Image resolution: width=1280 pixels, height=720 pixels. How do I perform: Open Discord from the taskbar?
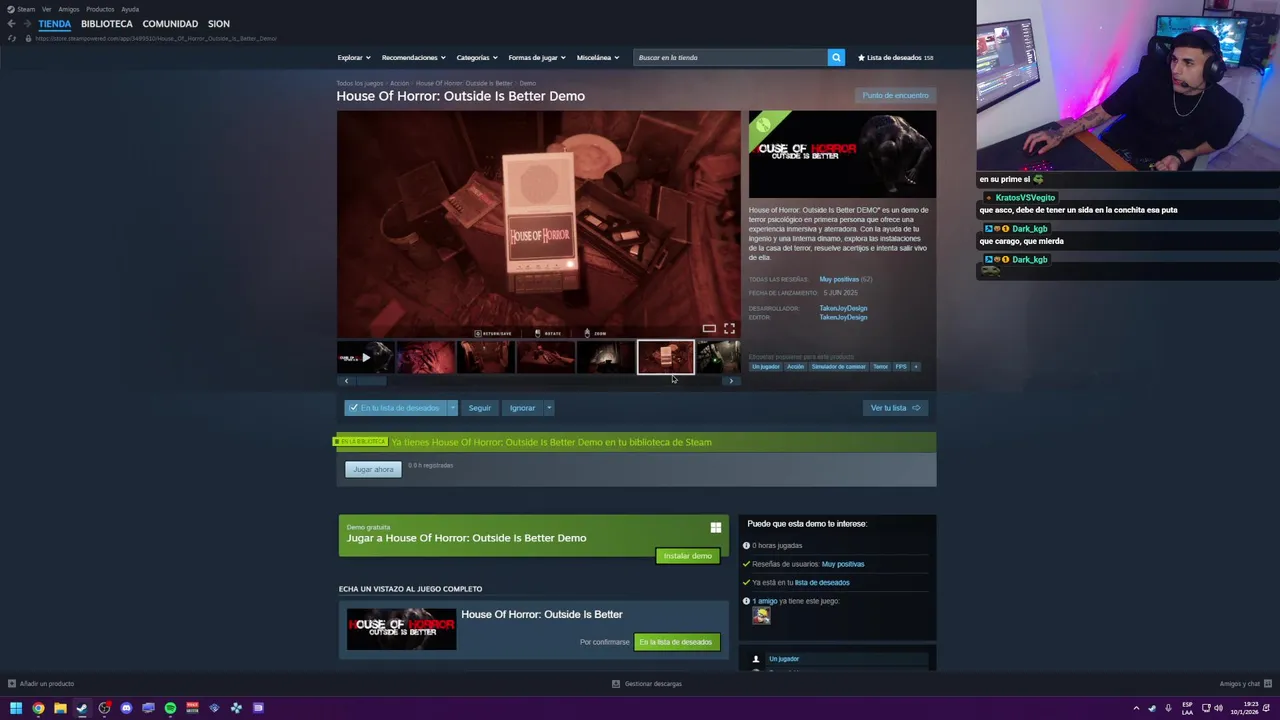[x=126, y=708]
